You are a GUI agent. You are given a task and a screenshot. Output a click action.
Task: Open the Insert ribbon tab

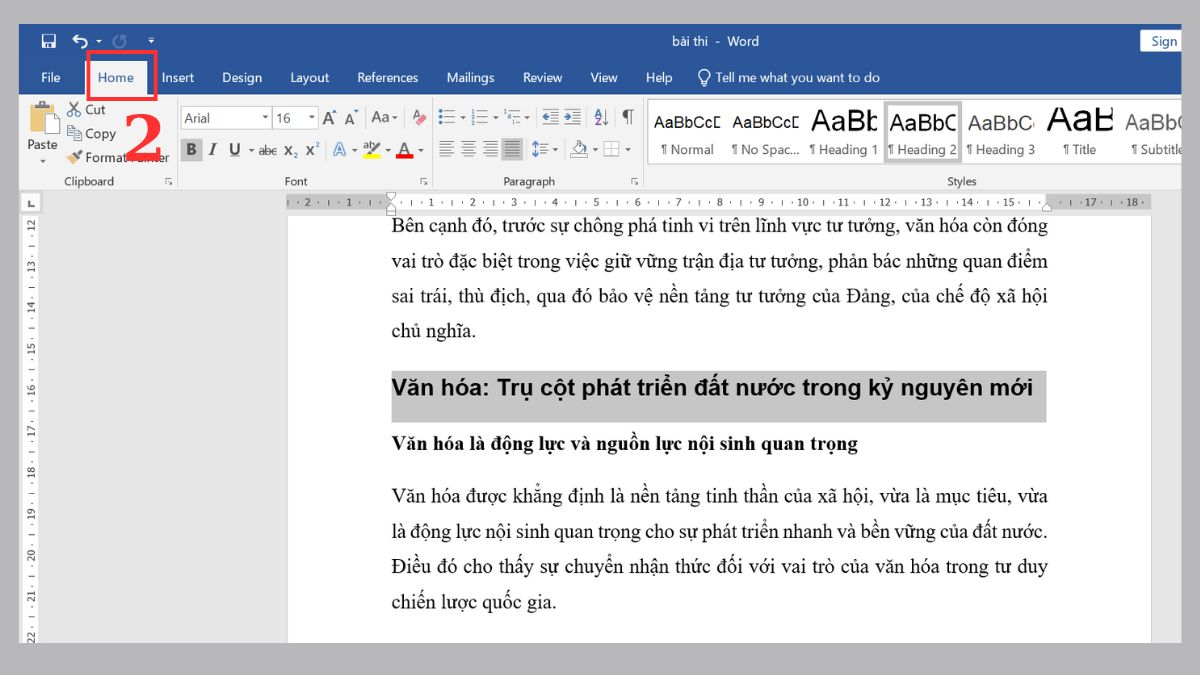tap(178, 77)
